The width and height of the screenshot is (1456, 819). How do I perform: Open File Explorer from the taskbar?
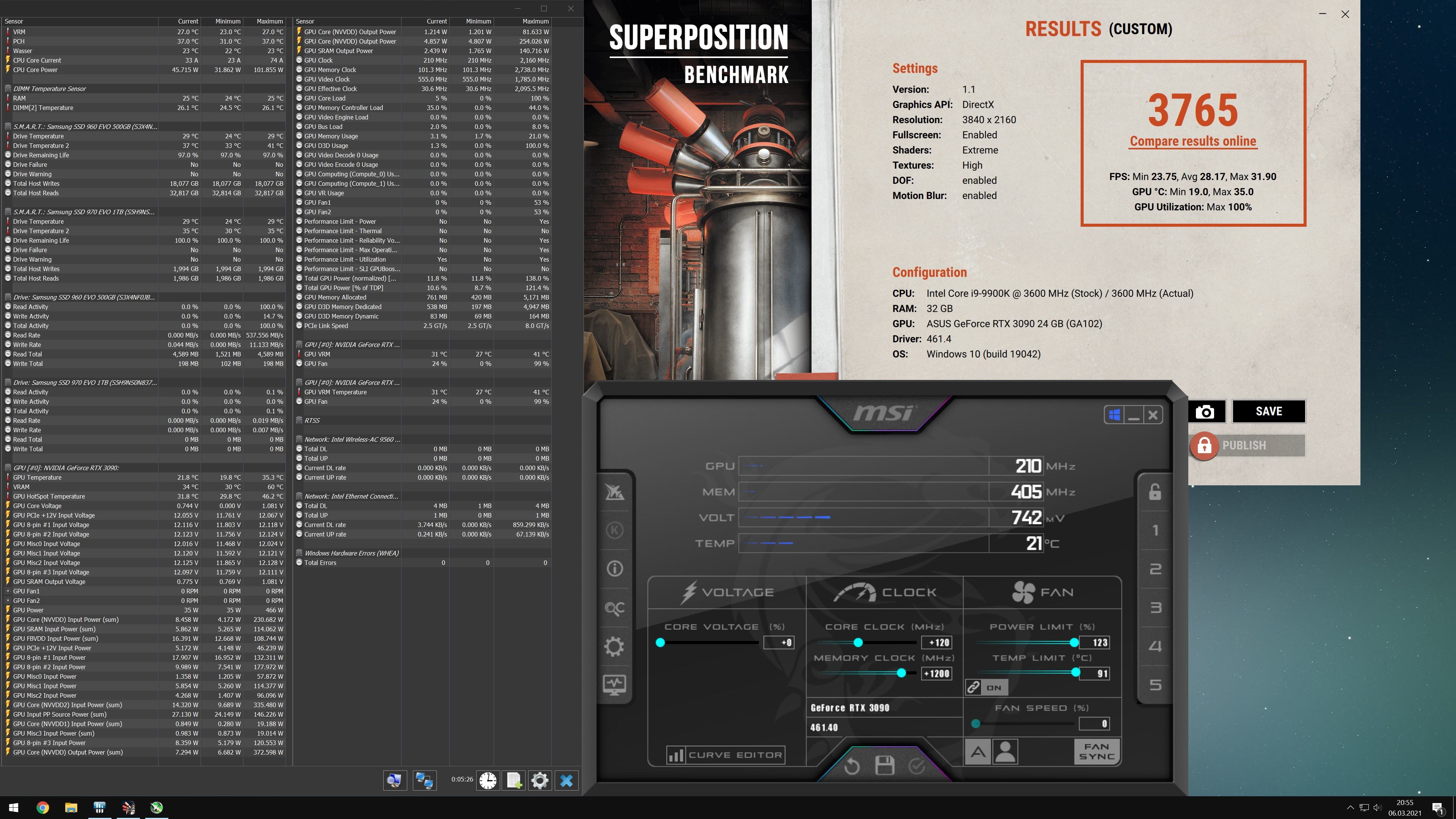point(71,808)
